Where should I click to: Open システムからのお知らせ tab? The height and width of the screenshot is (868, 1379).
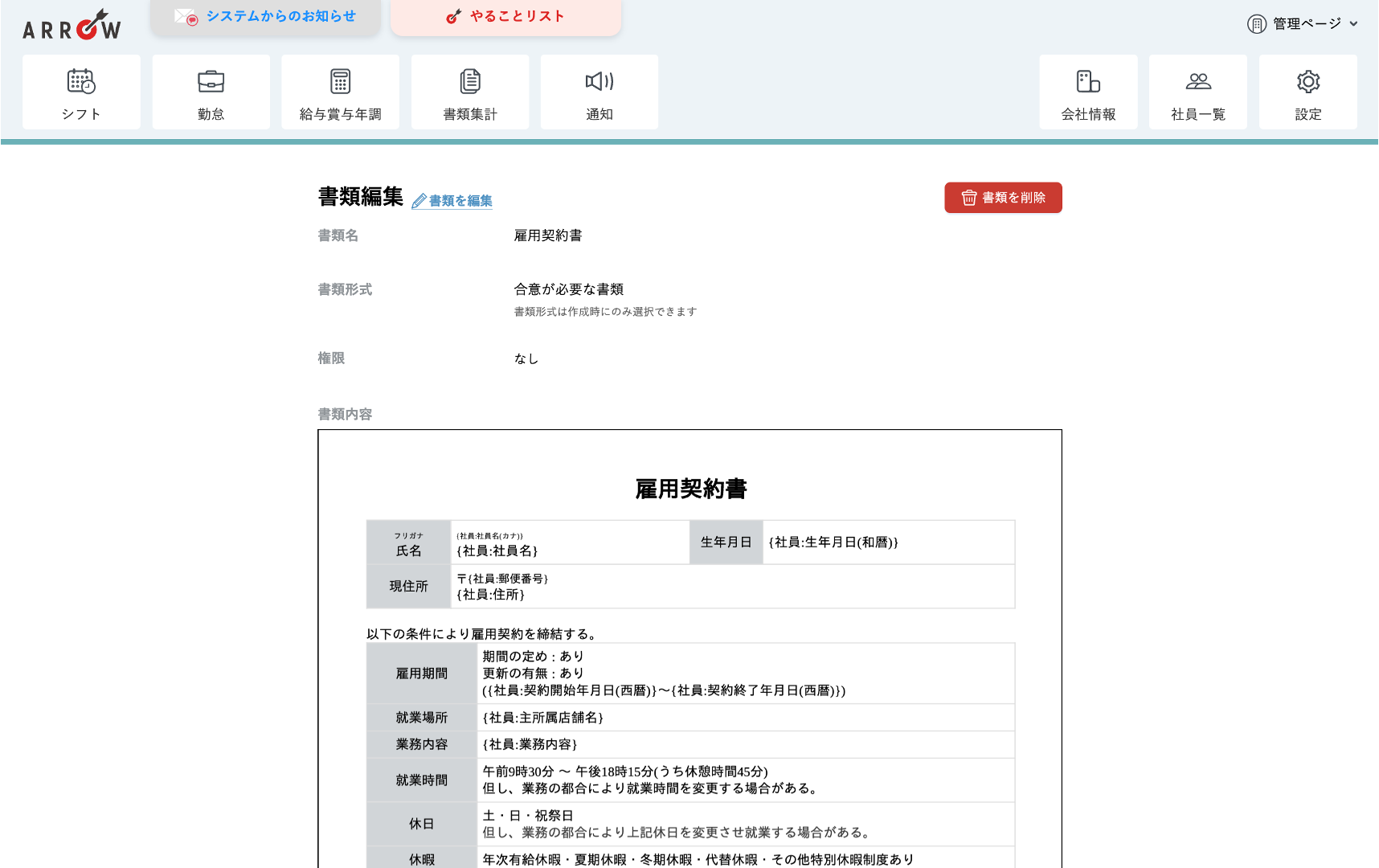265,17
